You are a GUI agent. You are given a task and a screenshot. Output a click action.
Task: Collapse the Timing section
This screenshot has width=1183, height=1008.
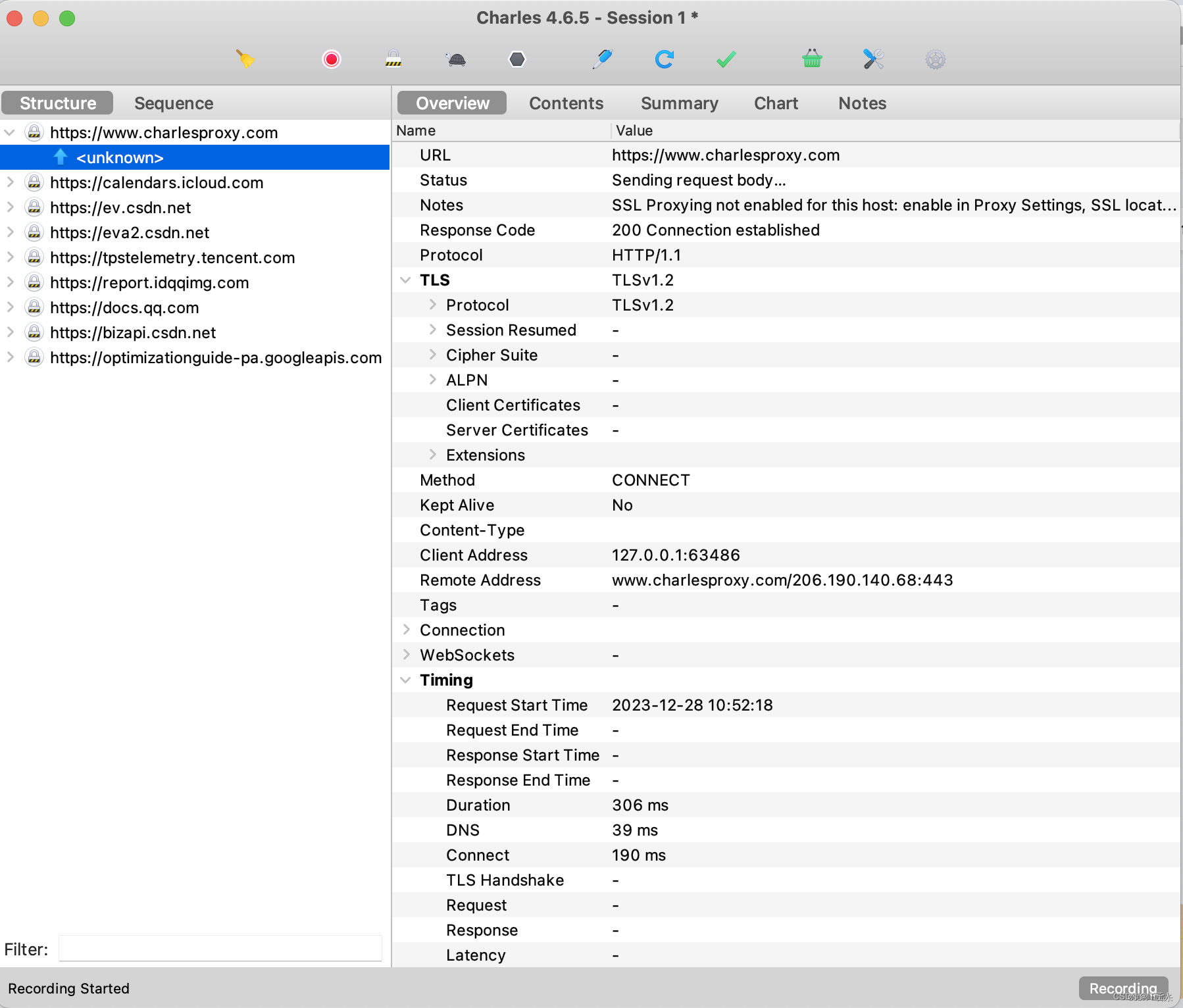coord(405,680)
